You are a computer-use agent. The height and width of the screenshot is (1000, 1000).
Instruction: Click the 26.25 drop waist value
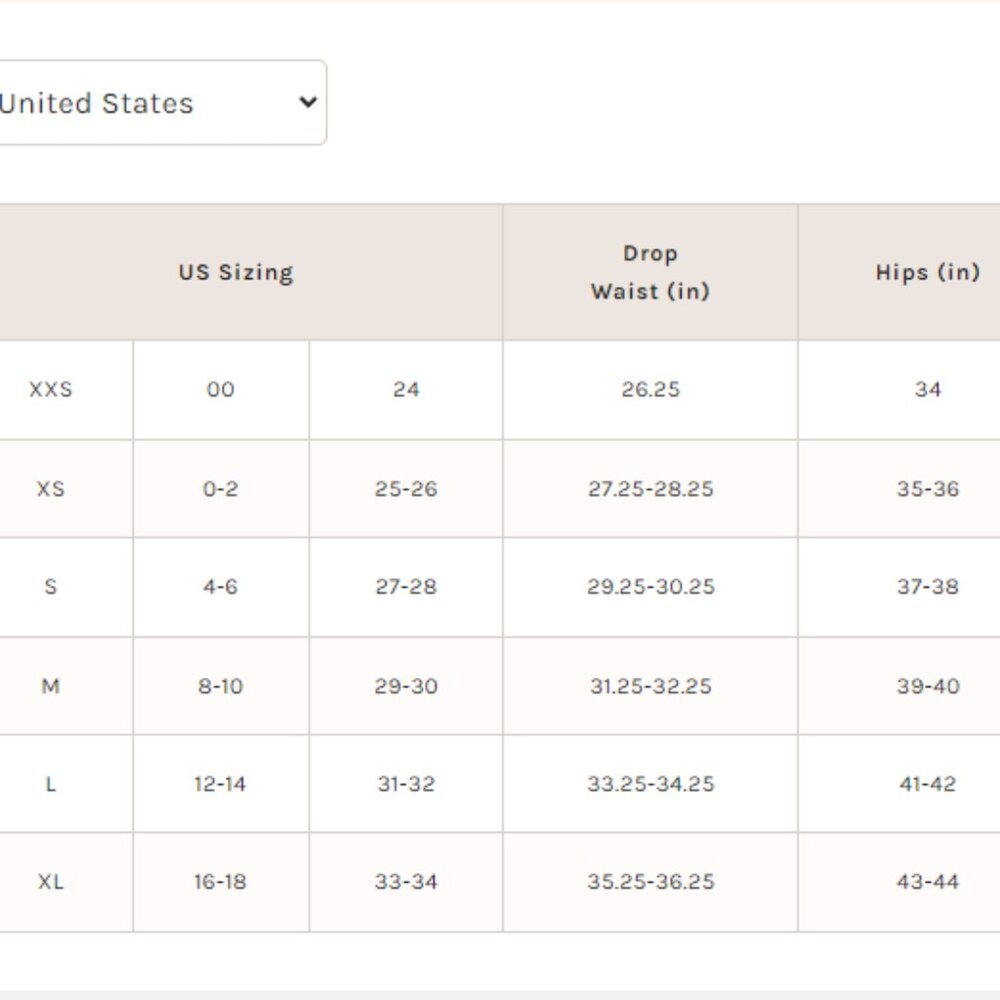coord(650,389)
